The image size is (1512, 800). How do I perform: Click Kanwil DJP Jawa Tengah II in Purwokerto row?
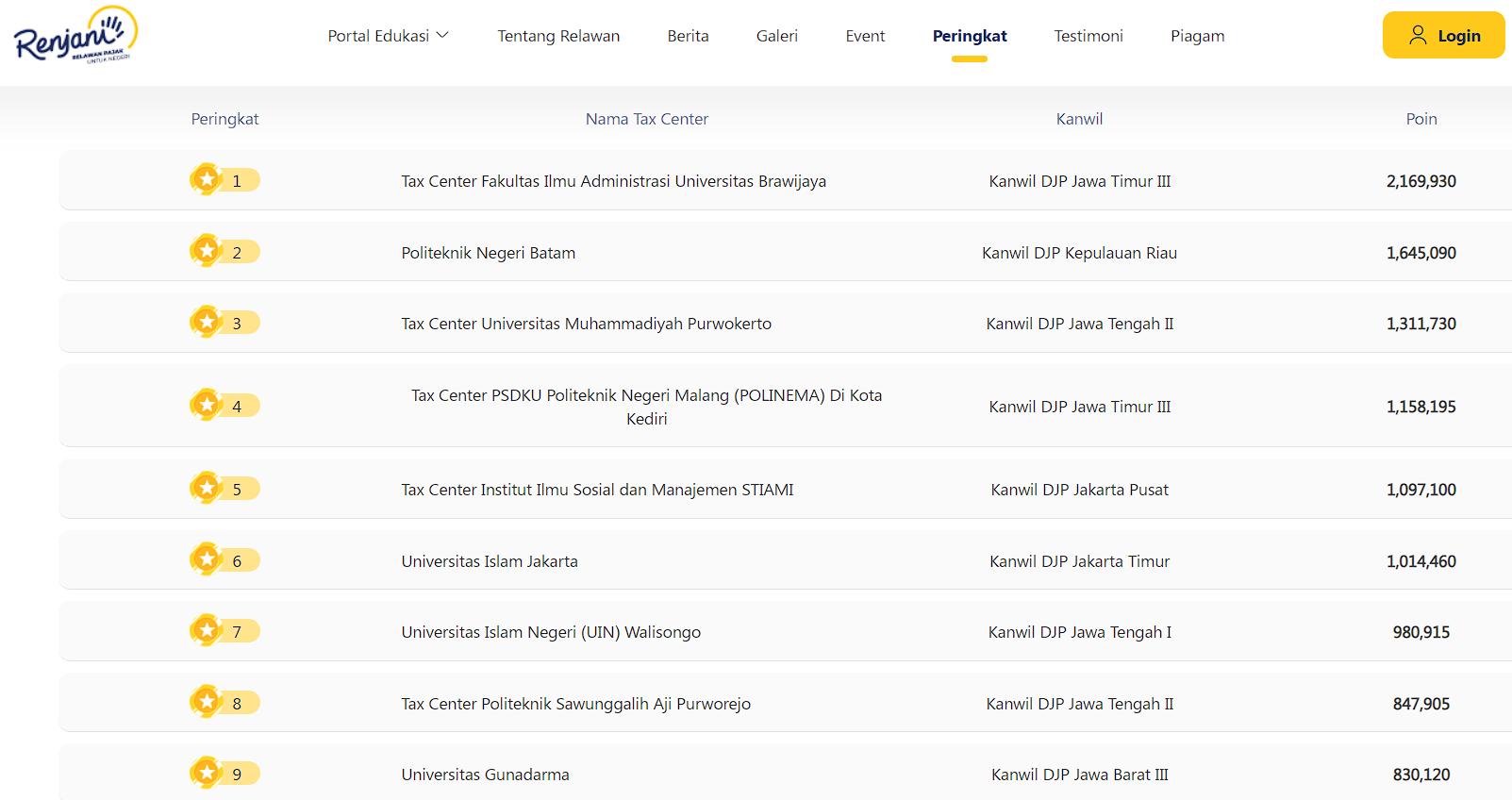click(1080, 324)
